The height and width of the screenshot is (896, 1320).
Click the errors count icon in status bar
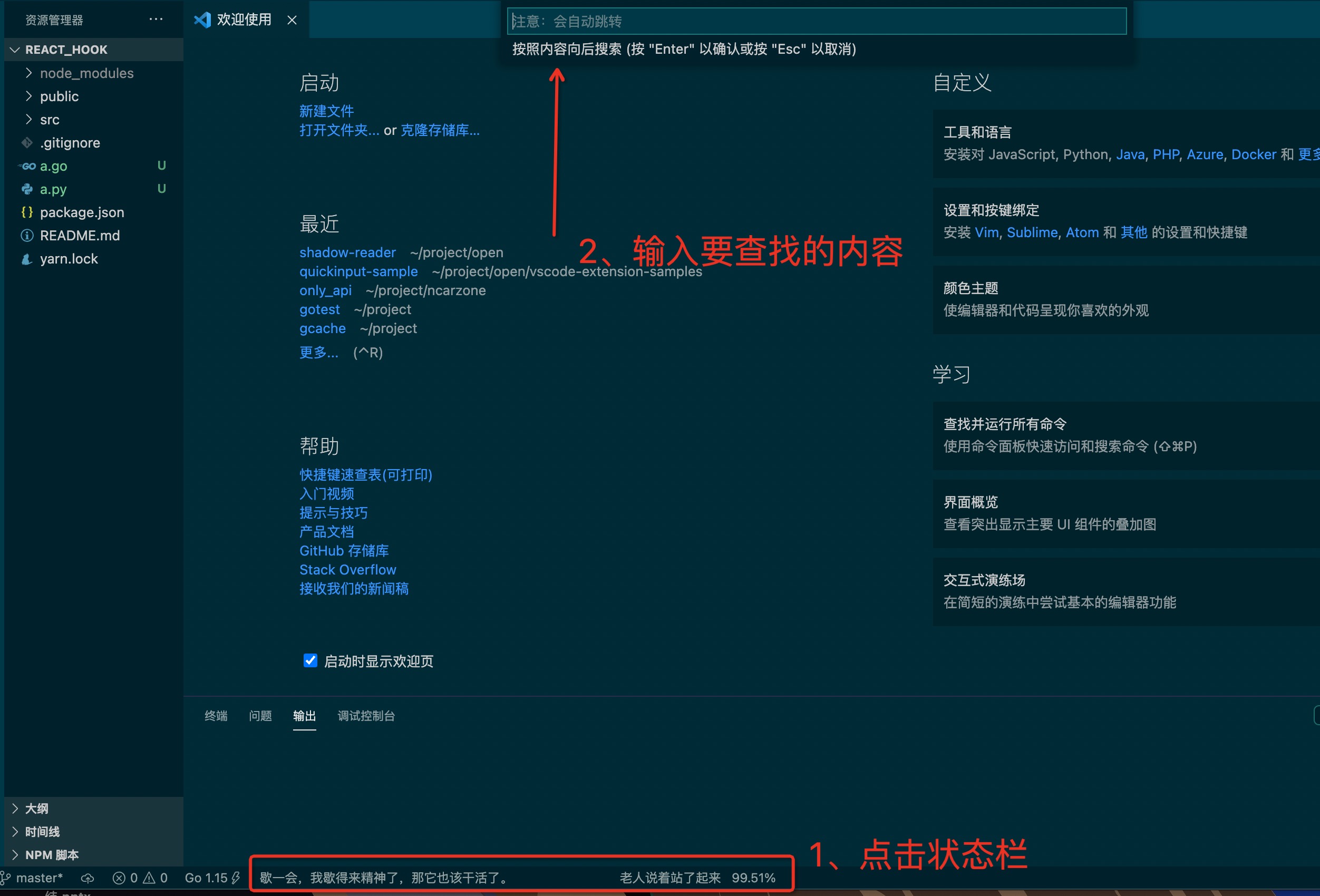coord(119,878)
